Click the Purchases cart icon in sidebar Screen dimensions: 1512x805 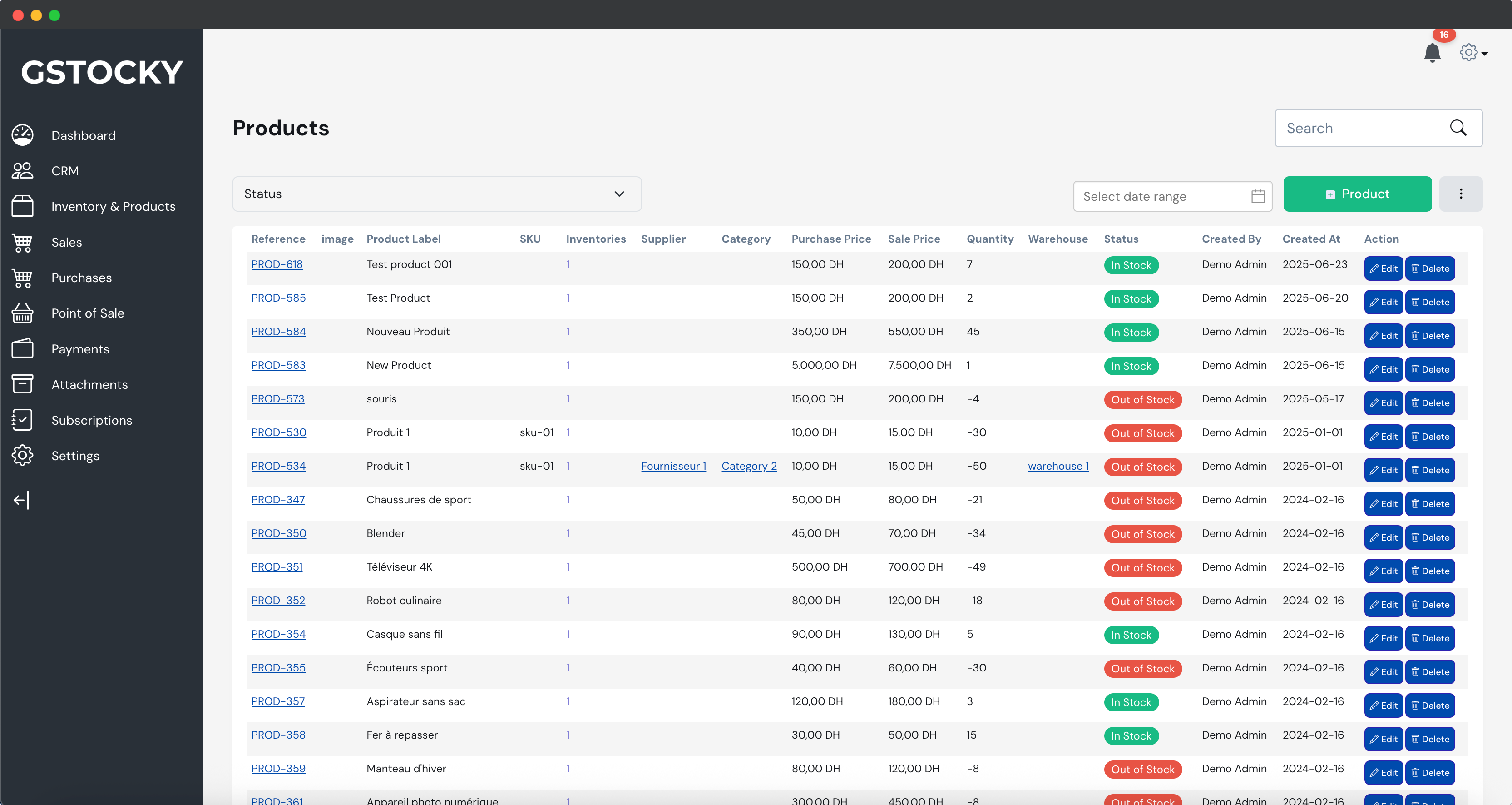click(22, 278)
